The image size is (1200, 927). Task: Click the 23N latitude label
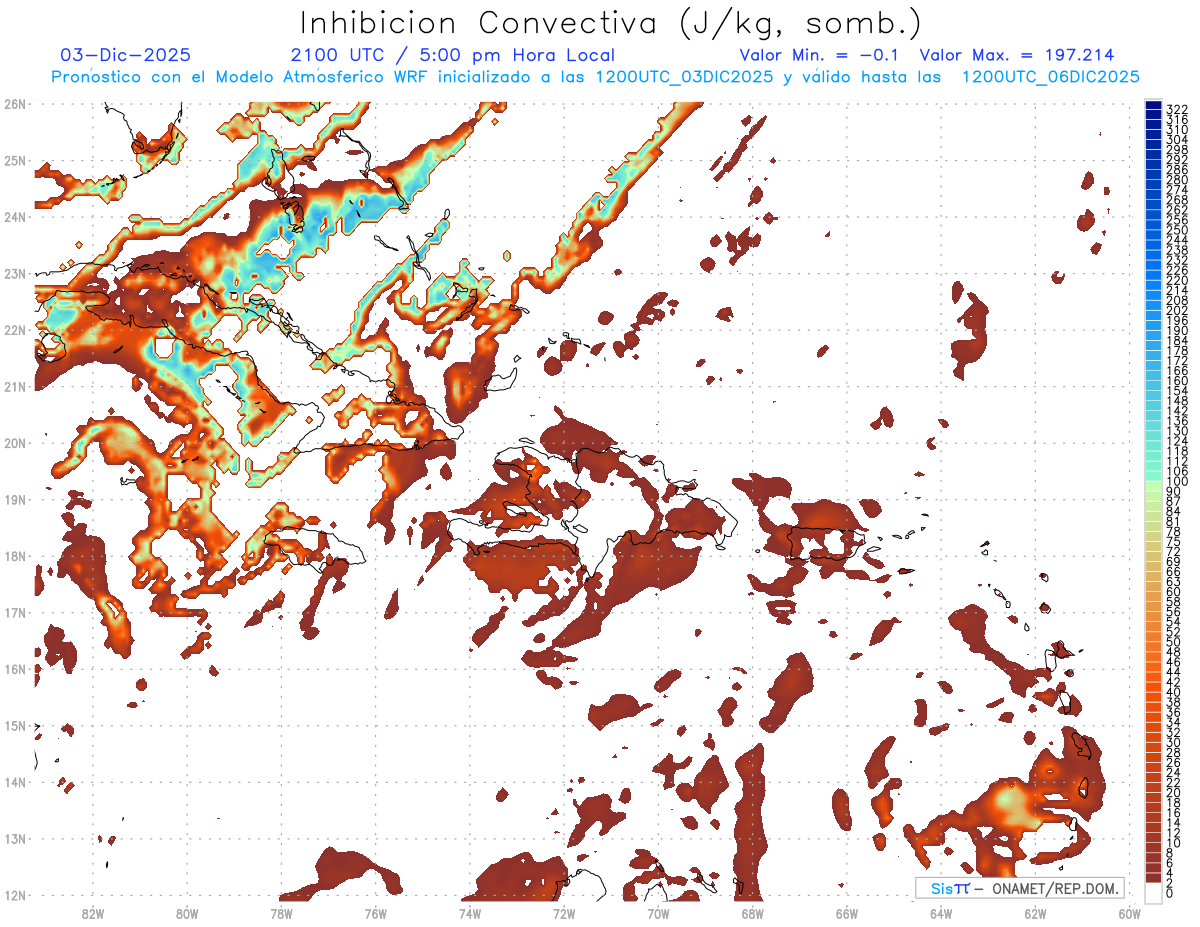coord(15,274)
